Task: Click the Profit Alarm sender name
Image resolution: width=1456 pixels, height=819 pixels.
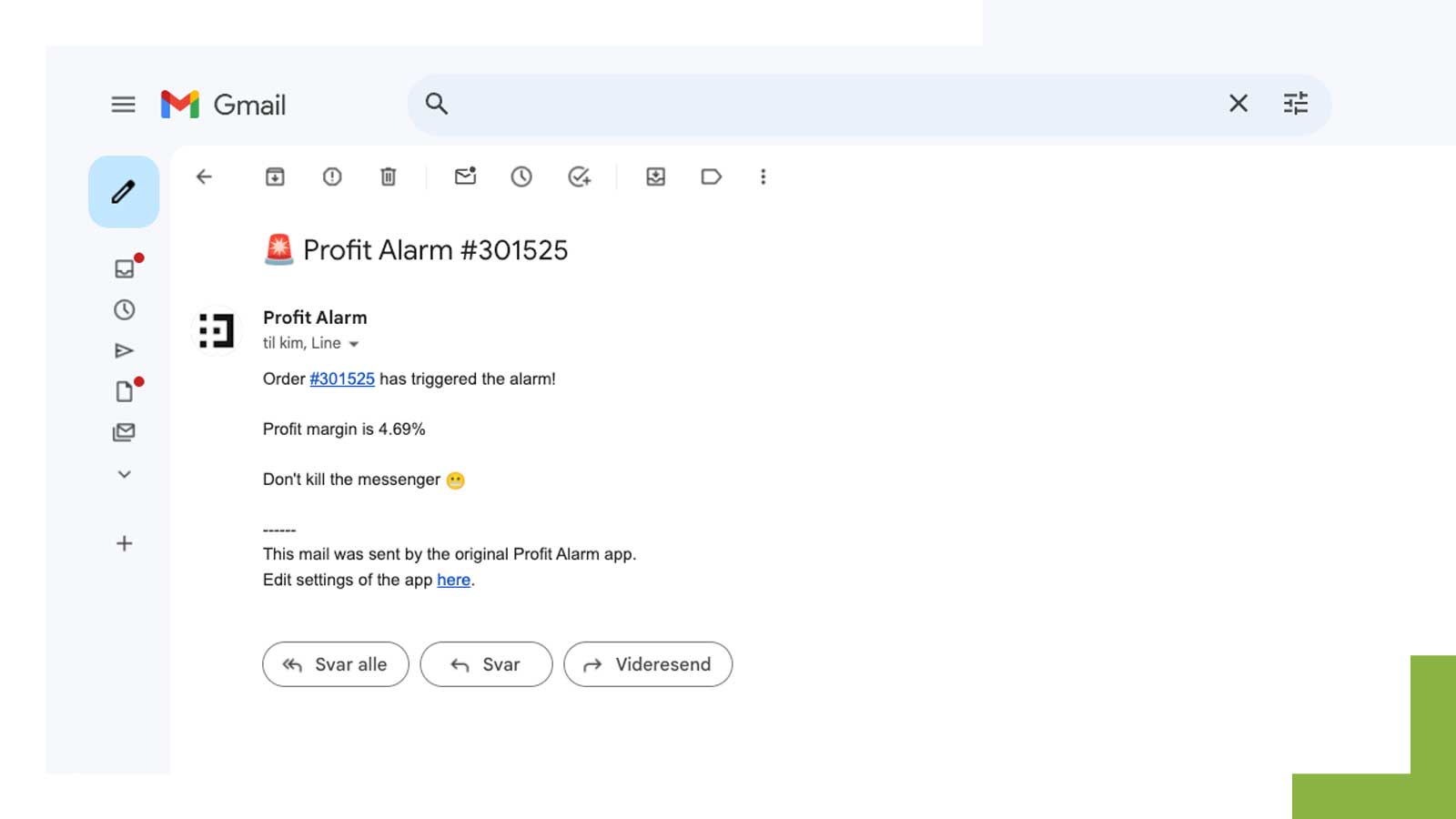Action: (315, 318)
